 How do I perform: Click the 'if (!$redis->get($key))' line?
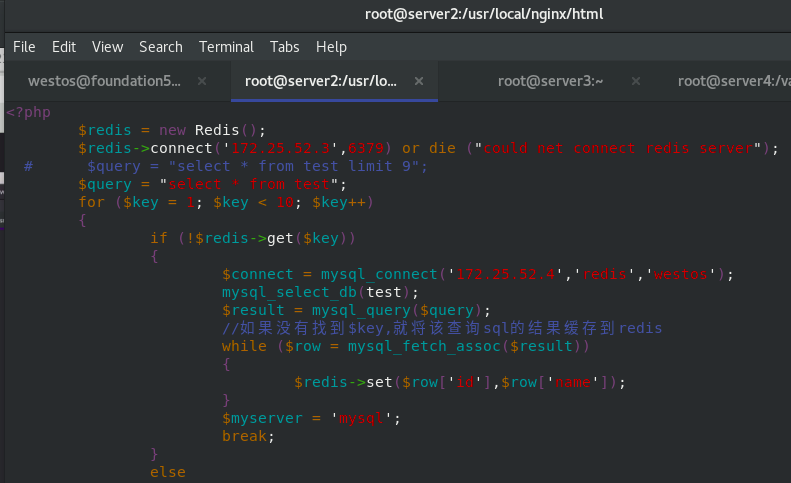(x=253, y=238)
